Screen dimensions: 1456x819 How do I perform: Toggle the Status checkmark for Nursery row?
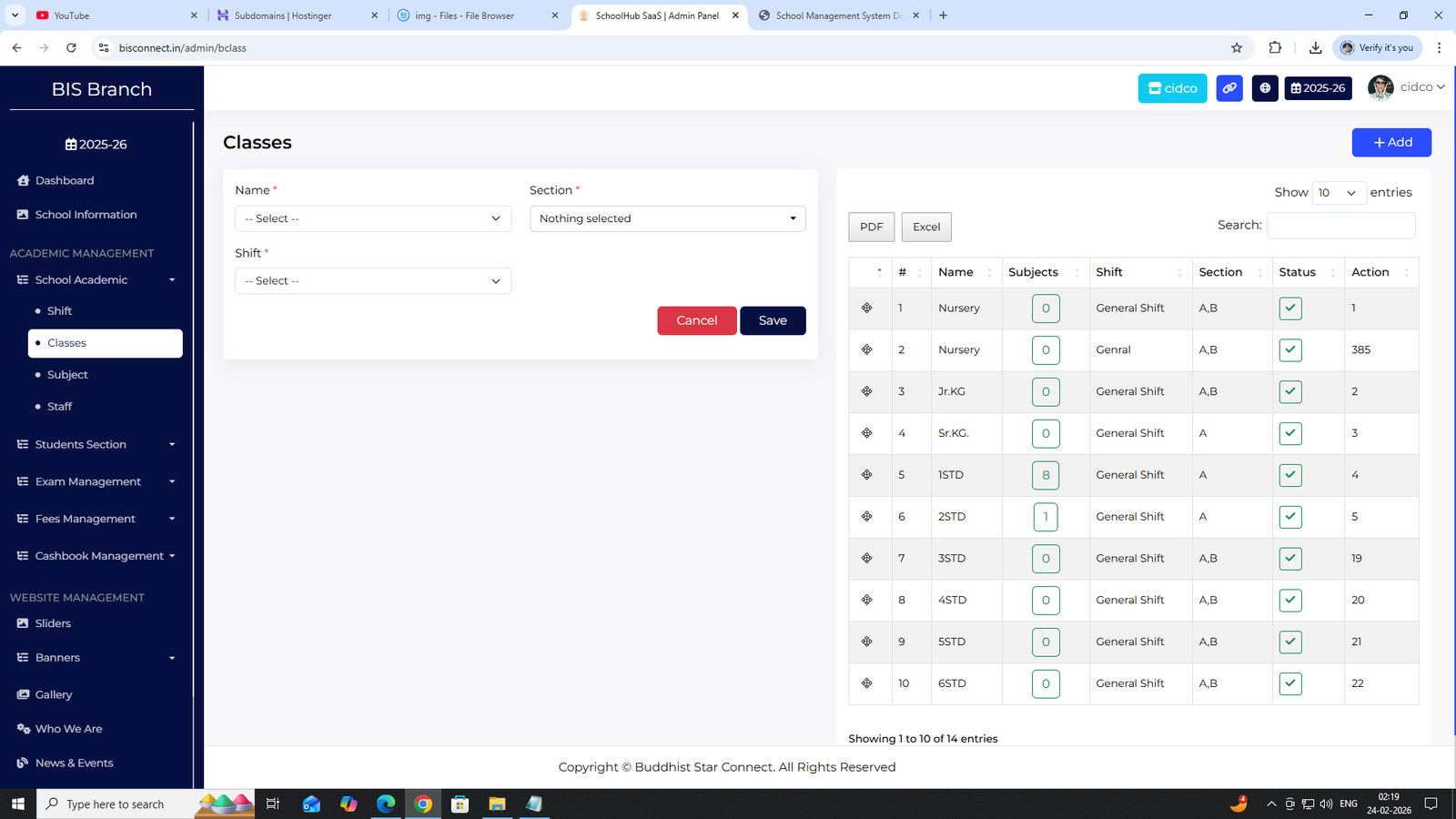(1289, 308)
